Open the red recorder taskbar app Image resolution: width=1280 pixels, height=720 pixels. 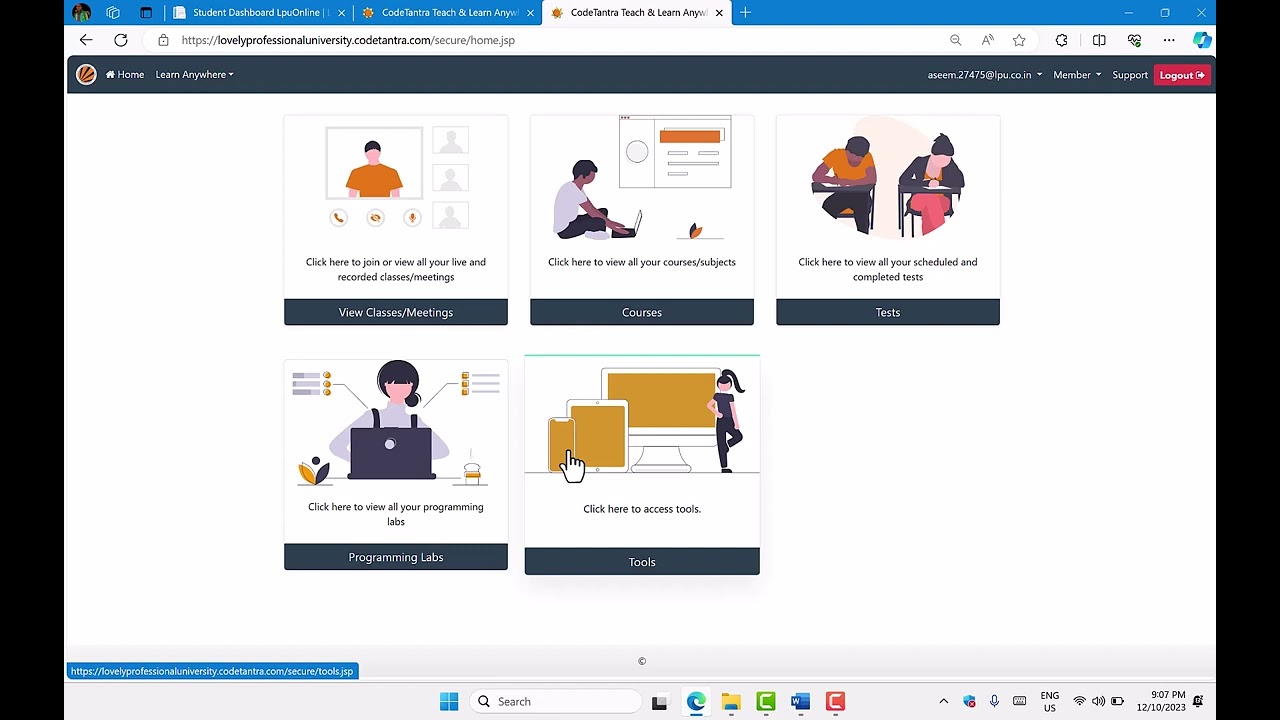(835, 702)
